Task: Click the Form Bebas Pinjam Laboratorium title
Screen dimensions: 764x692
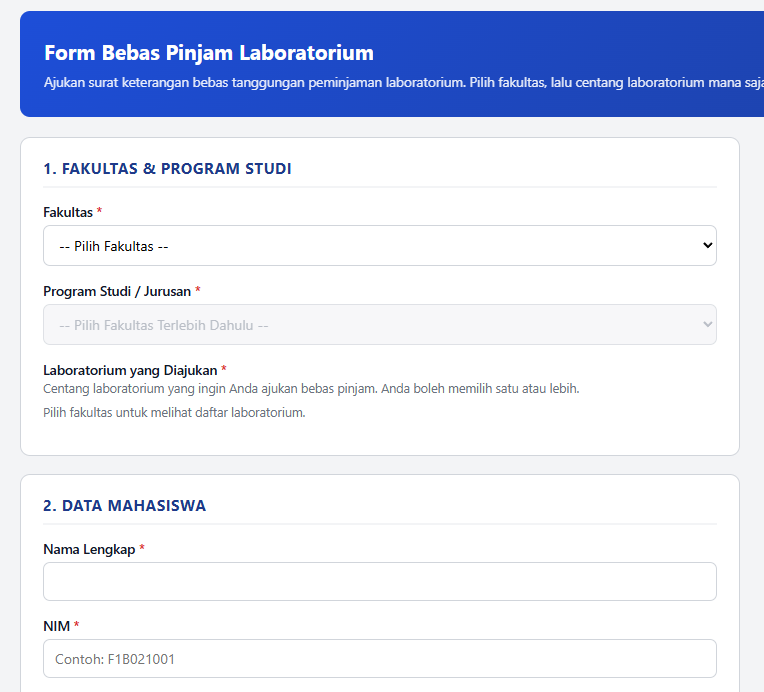Action: (x=209, y=53)
